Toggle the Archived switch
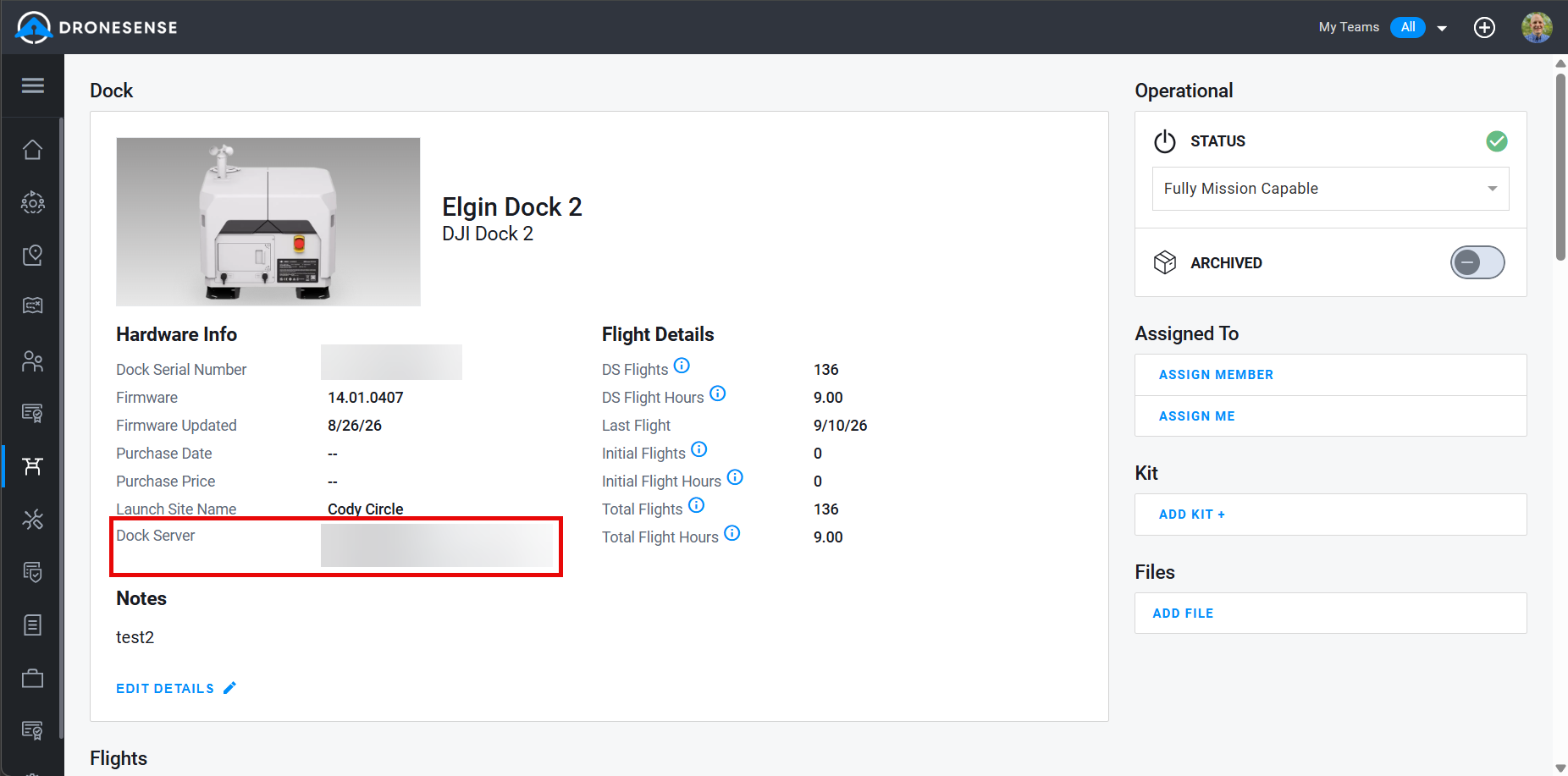 [x=1477, y=262]
